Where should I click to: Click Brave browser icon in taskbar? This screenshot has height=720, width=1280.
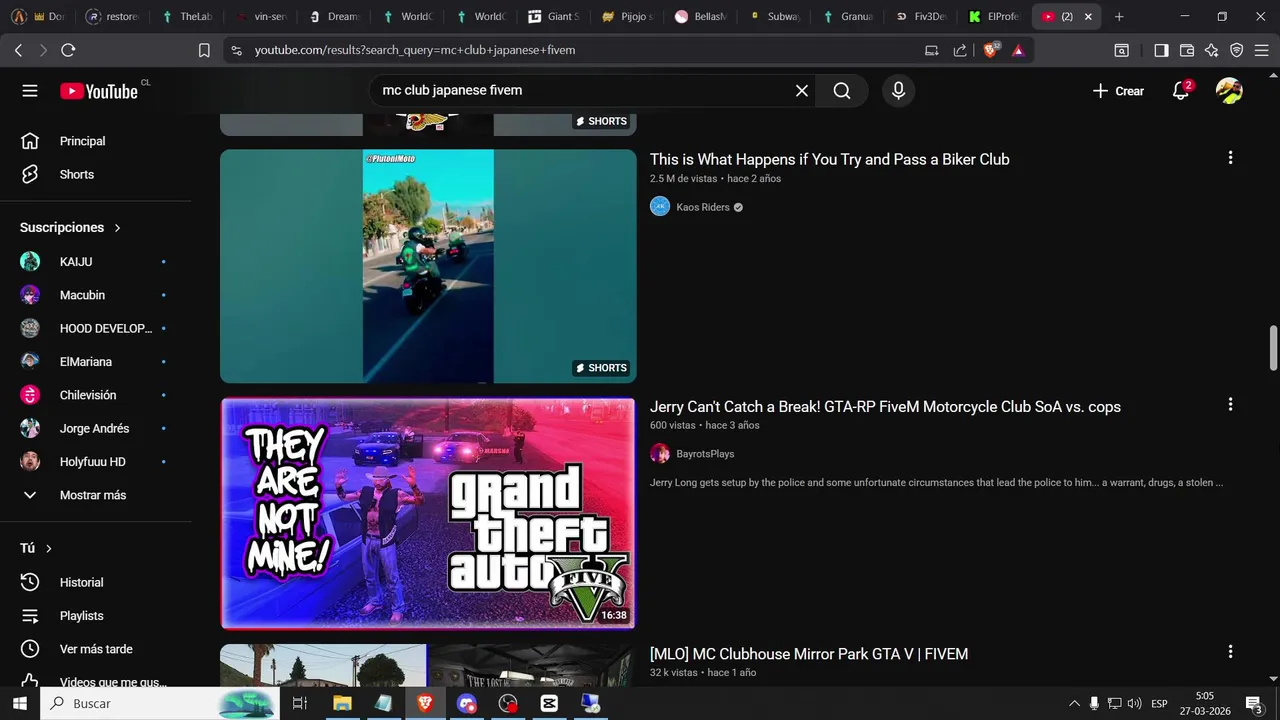(425, 703)
